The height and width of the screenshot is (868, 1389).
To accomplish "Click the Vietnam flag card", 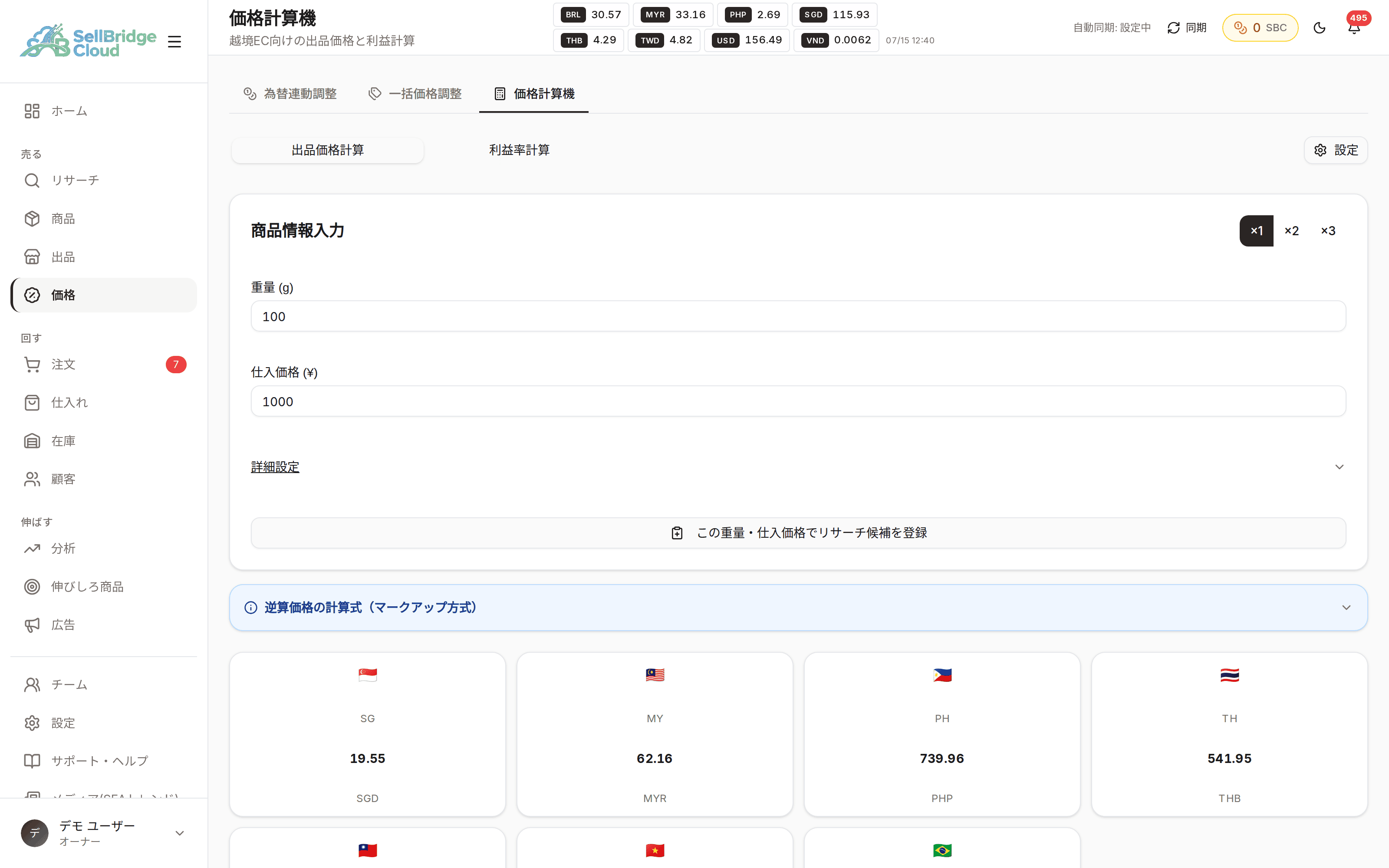I will 655,848.
